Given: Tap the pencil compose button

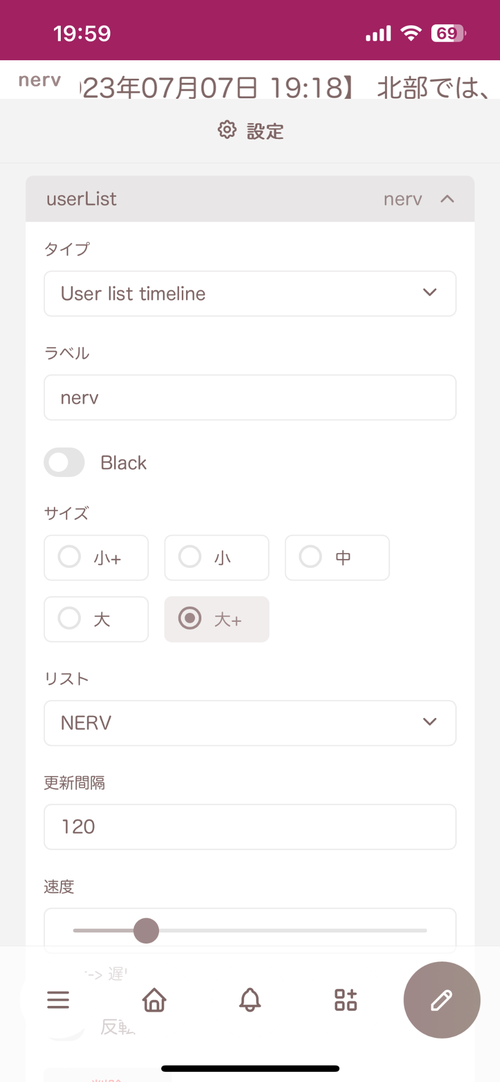Looking at the screenshot, I should [x=441, y=1000].
